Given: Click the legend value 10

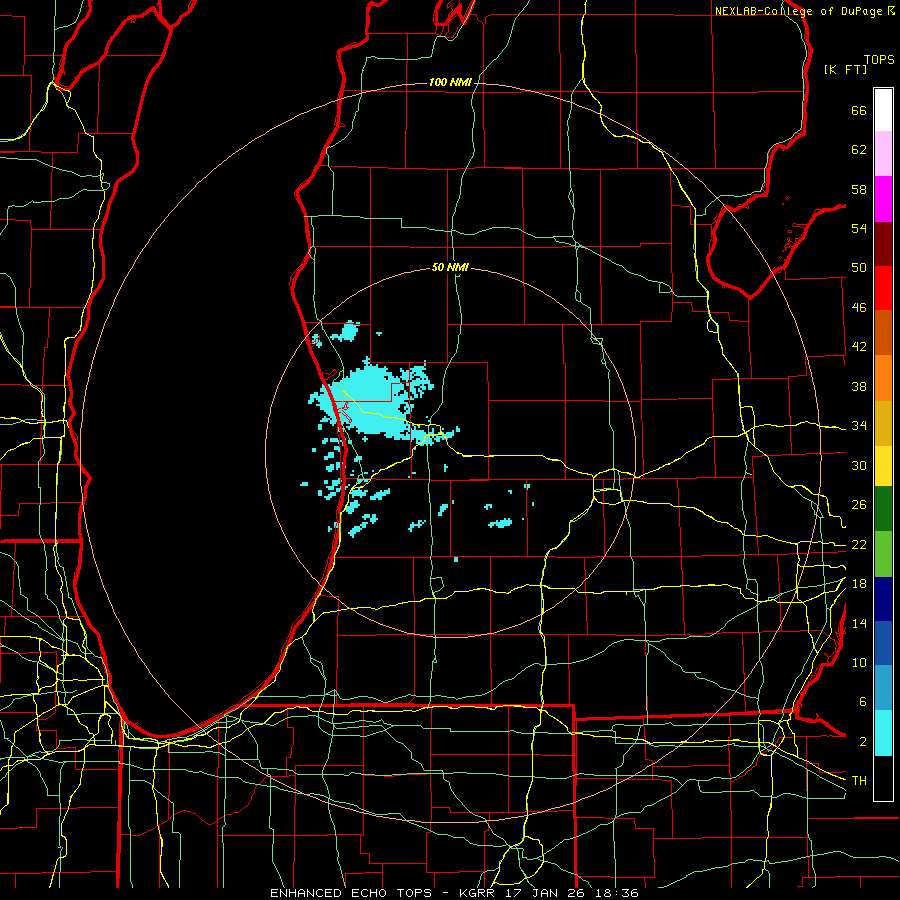Looking at the screenshot, I should click(859, 663).
